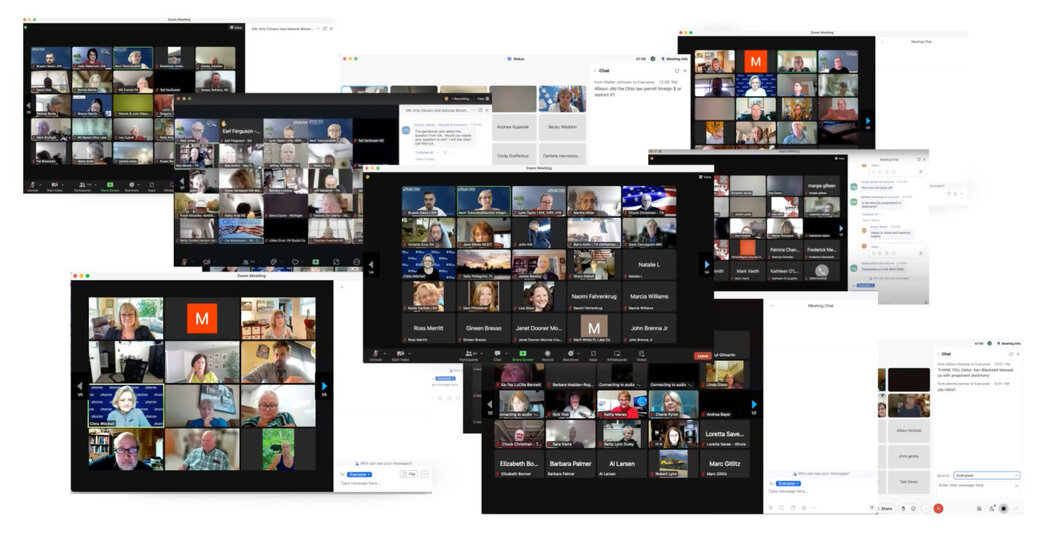Image resolution: width=1050 pixels, height=549 pixels.
Task: Select Ross Merritt tile in center window
Action: (429, 329)
